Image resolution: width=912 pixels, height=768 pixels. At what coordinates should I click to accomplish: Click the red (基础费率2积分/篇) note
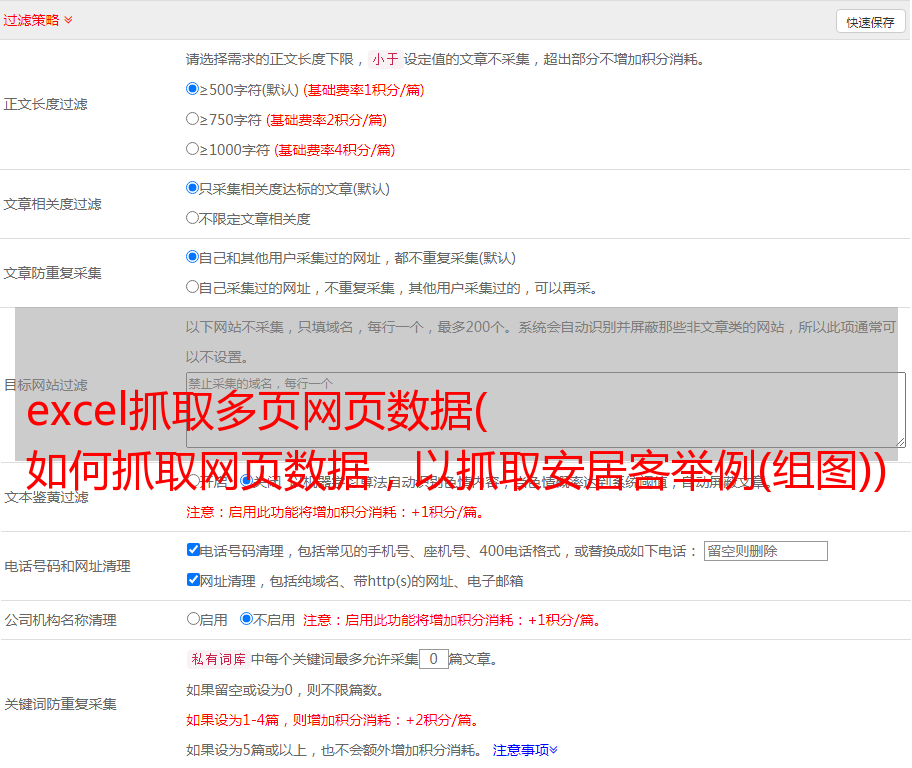[x=327, y=120]
